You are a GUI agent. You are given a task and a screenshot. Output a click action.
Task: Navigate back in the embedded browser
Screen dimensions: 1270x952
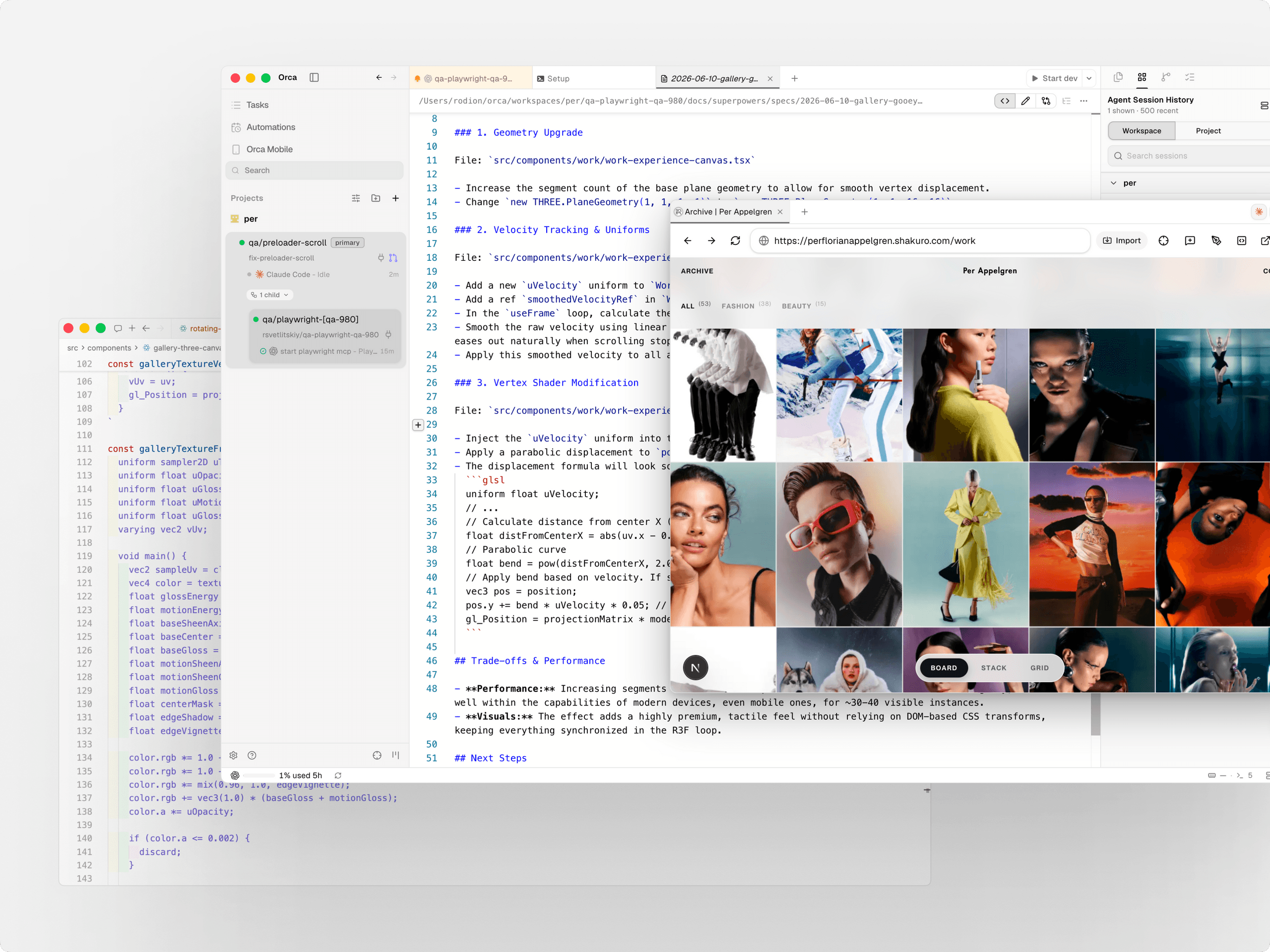click(687, 241)
